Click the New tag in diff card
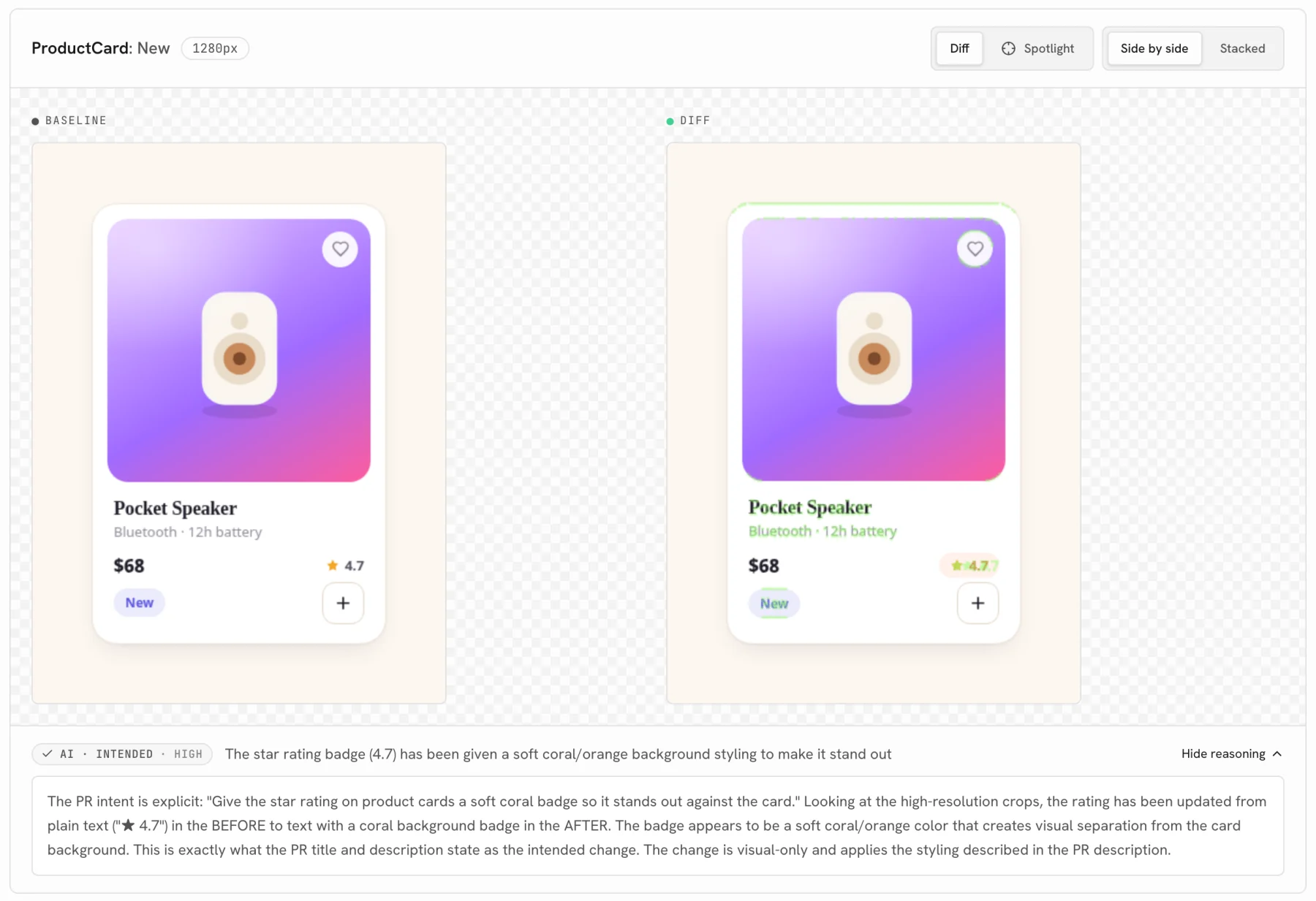Image resolution: width=1316 pixels, height=901 pixels. tap(774, 604)
